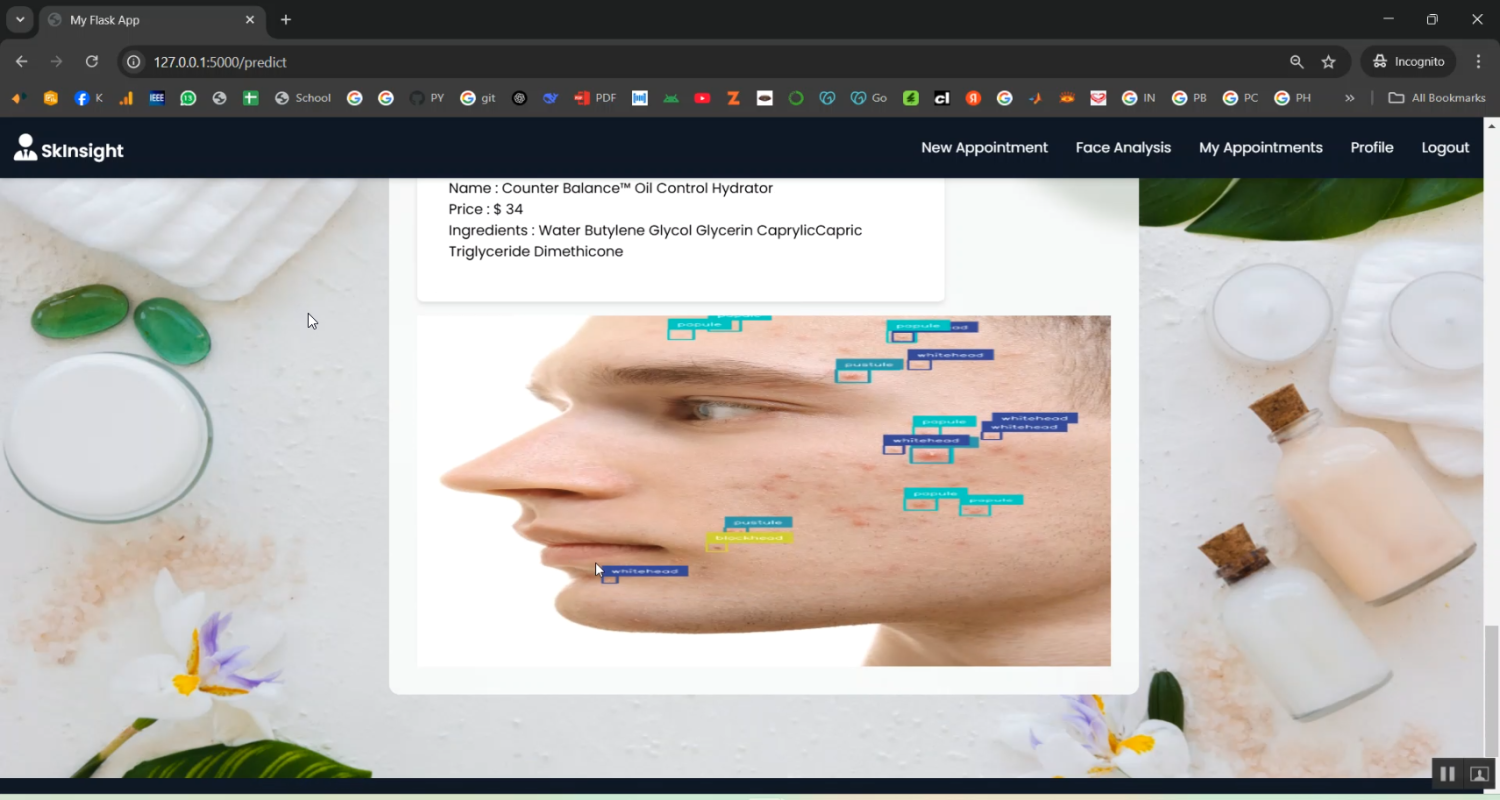Open the All Bookmarks folder
Screen dimensions: 1500x800
[1438, 98]
